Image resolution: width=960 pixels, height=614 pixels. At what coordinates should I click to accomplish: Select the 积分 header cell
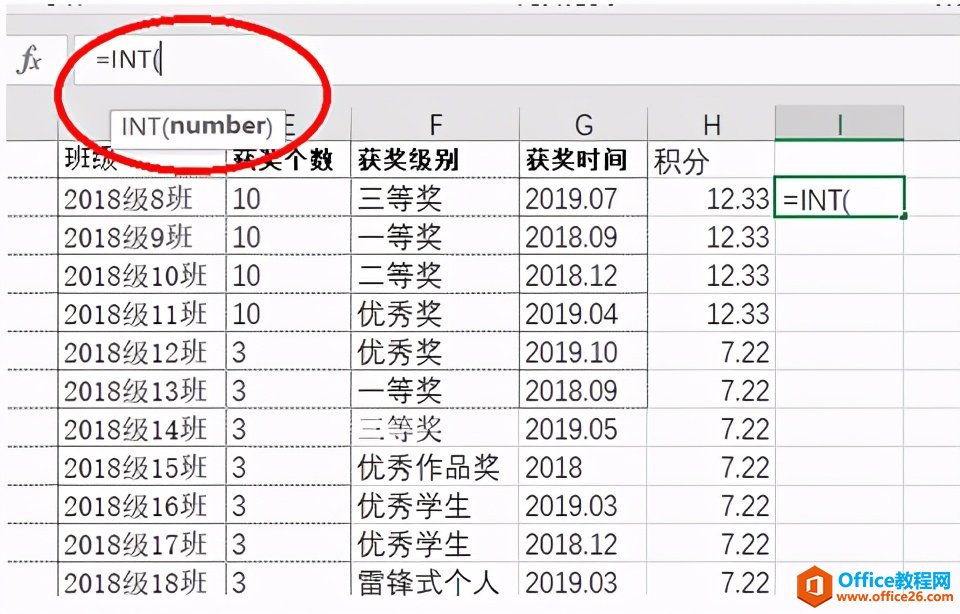point(711,160)
